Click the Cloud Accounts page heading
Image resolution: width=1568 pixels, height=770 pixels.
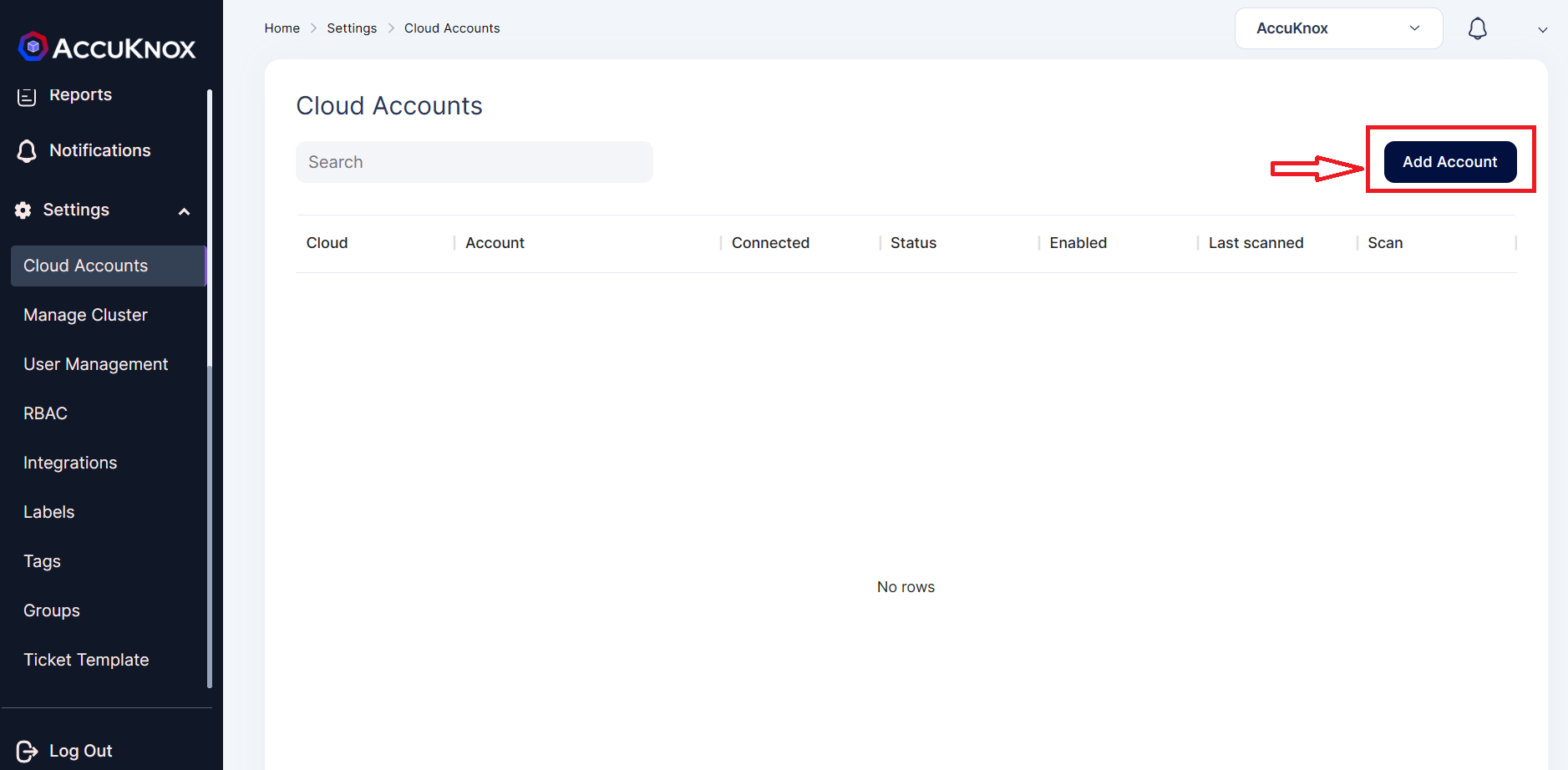click(x=389, y=106)
